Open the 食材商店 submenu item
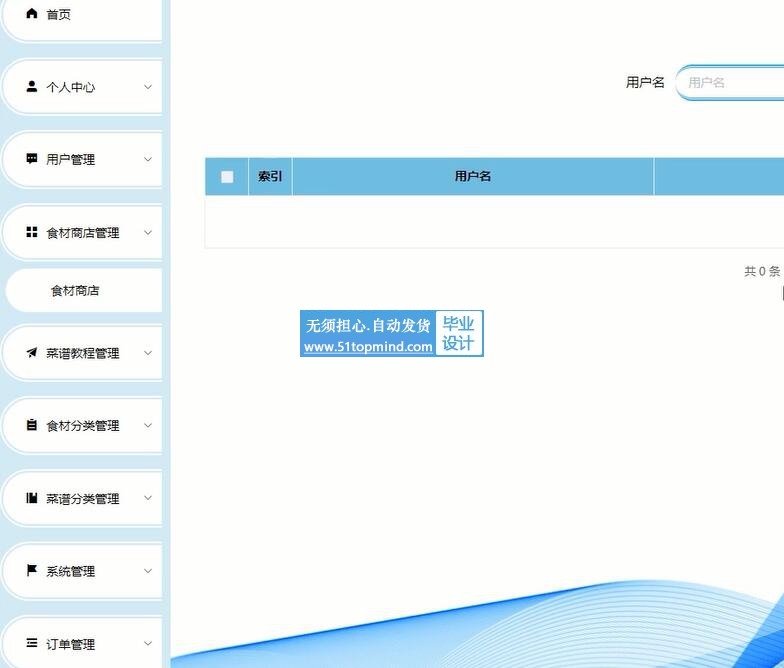This screenshot has height=668, width=784. tap(84, 290)
